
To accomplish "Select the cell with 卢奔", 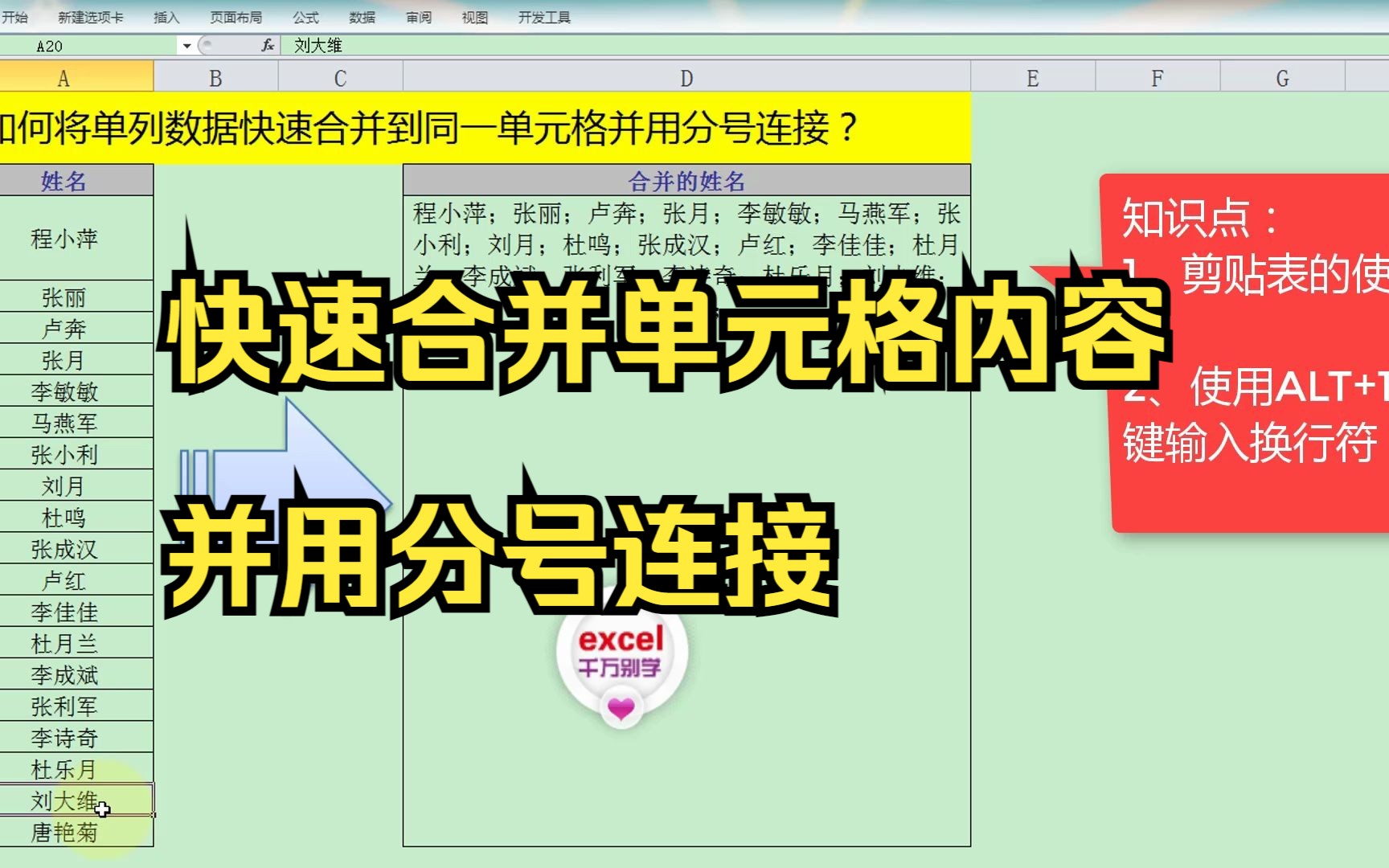I will tap(76, 328).
